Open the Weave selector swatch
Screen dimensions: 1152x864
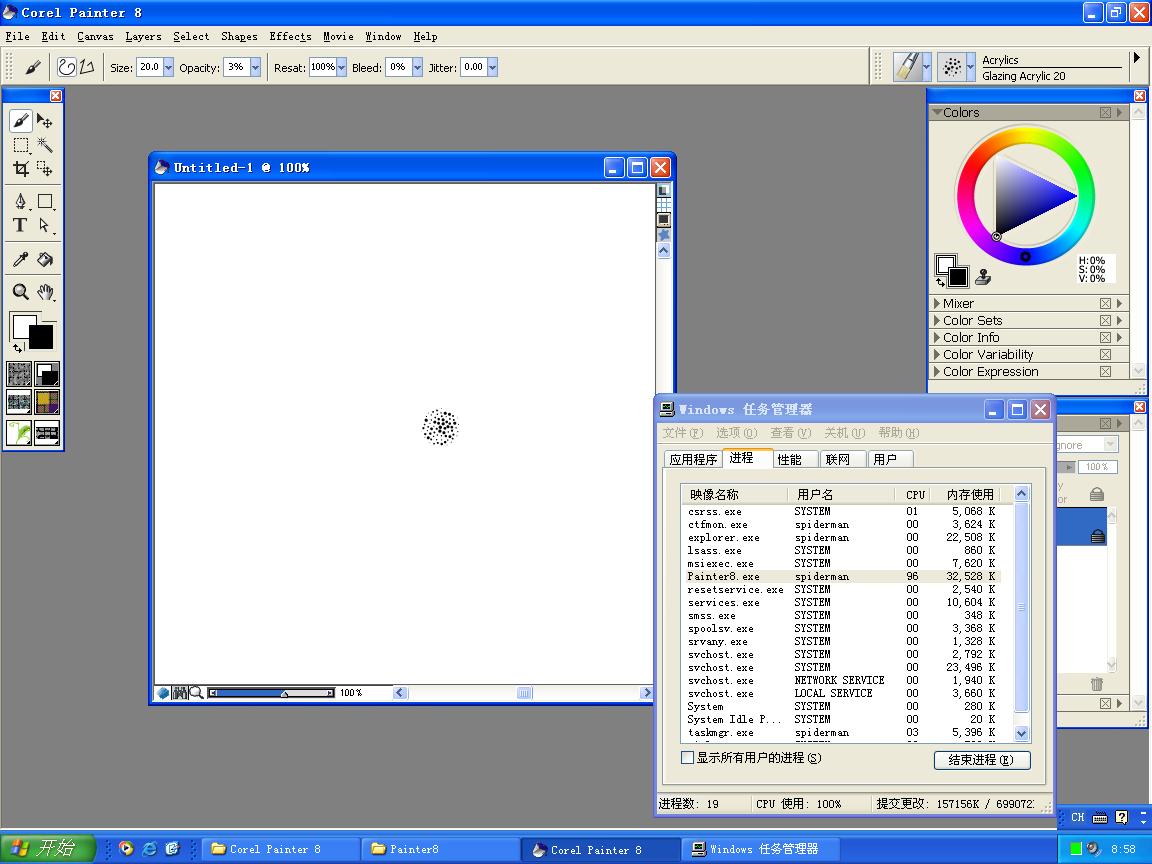47,403
